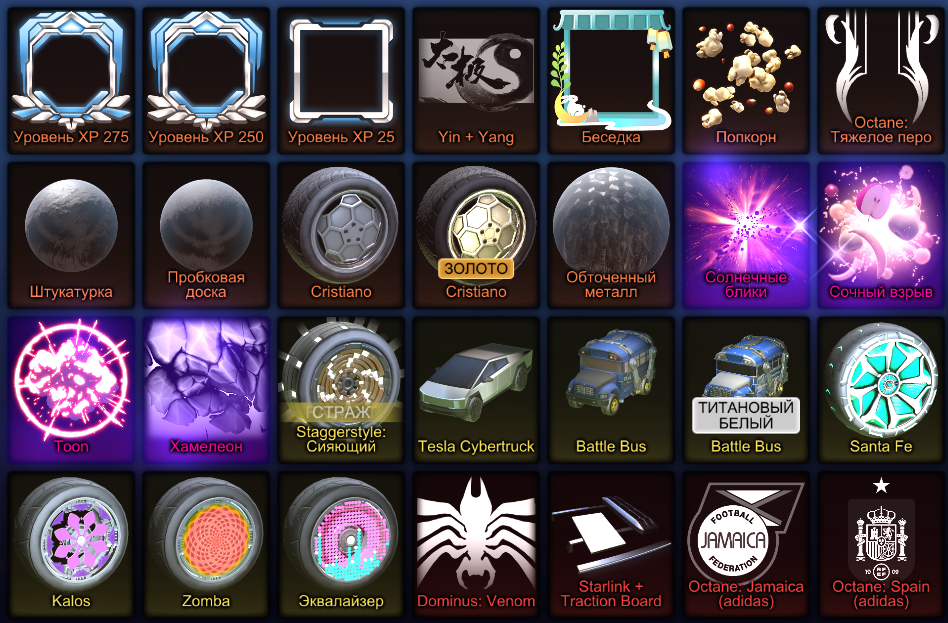
Task: Select the gold ЗОЛОТО Cristiano wheels
Action: click(x=476, y=235)
